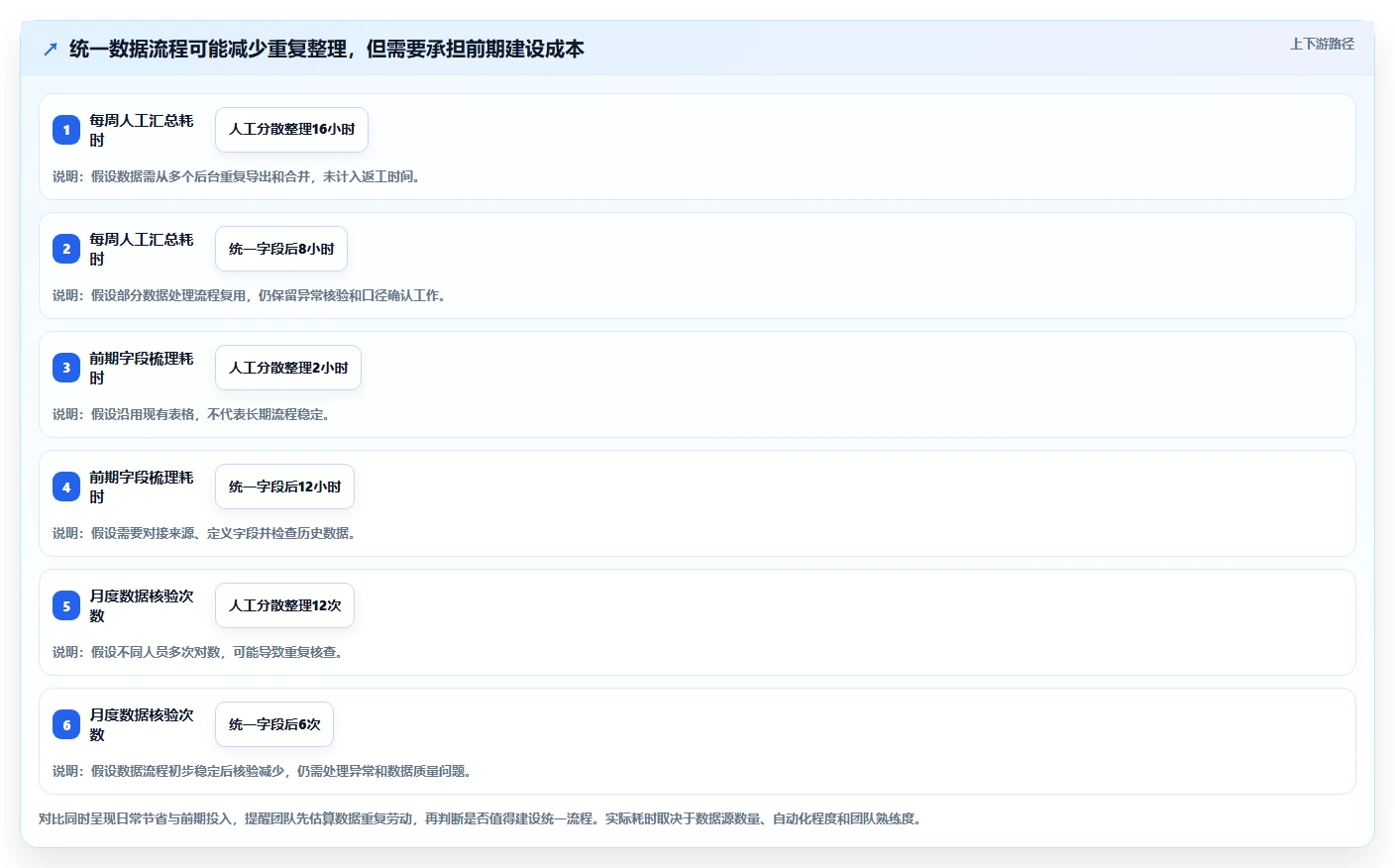This screenshot has width=1395, height=868.
Task: Select the header title about 统一数据流程
Action: point(327,49)
